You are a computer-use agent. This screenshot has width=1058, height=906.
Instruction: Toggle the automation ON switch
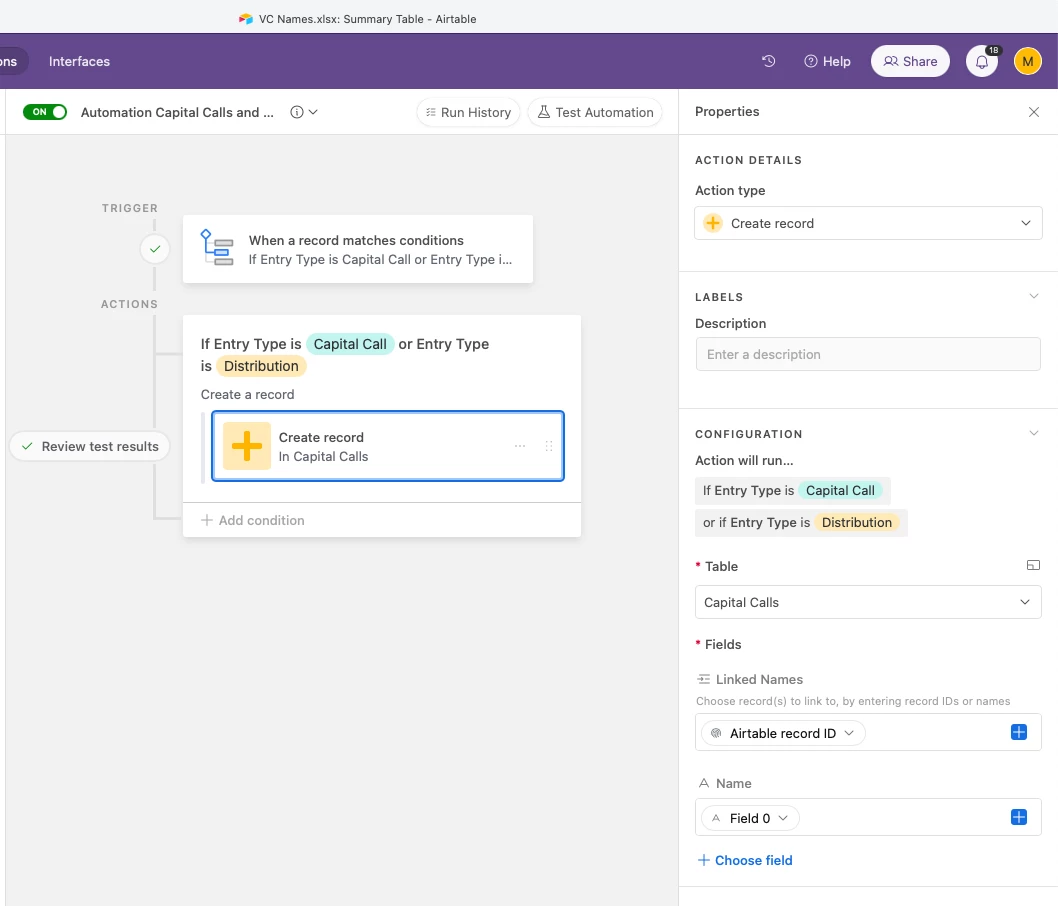(45, 112)
